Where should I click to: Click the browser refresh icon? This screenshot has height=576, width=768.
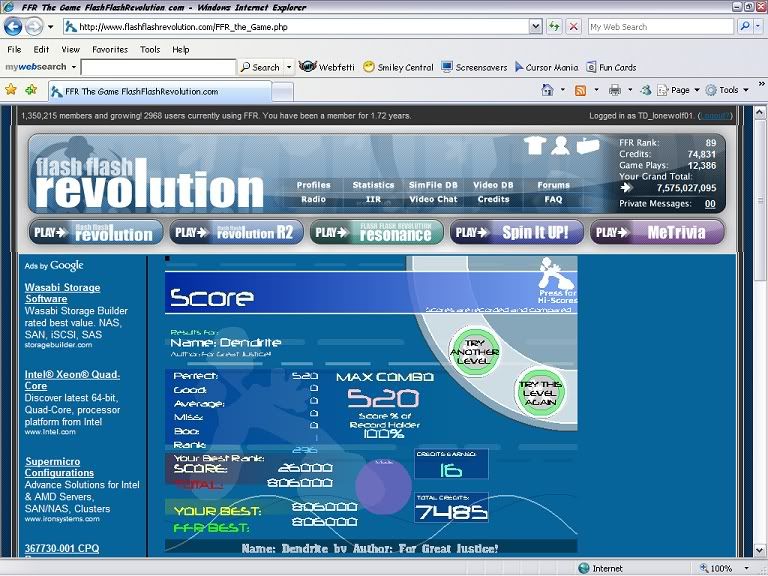click(554, 27)
